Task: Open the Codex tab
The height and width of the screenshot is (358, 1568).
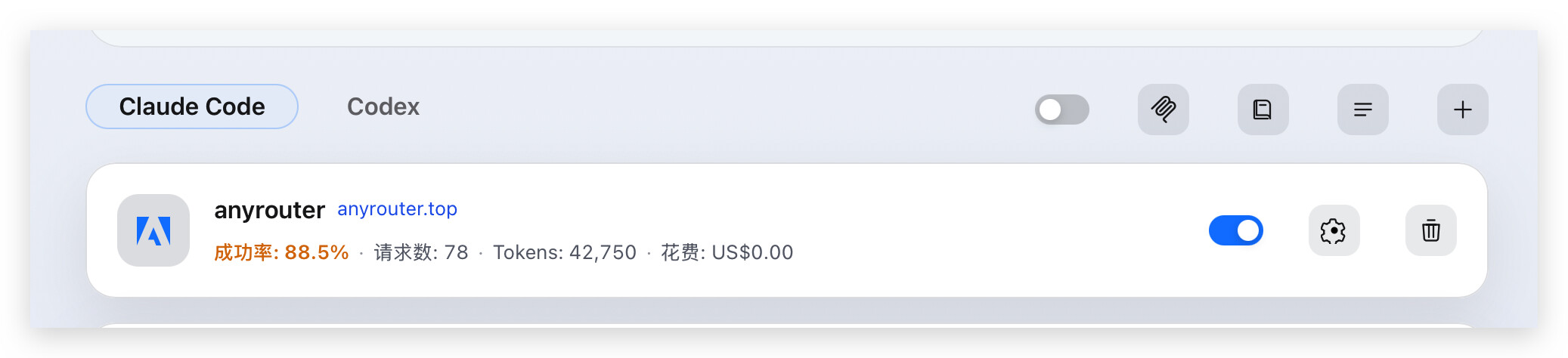Action: (383, 106)
